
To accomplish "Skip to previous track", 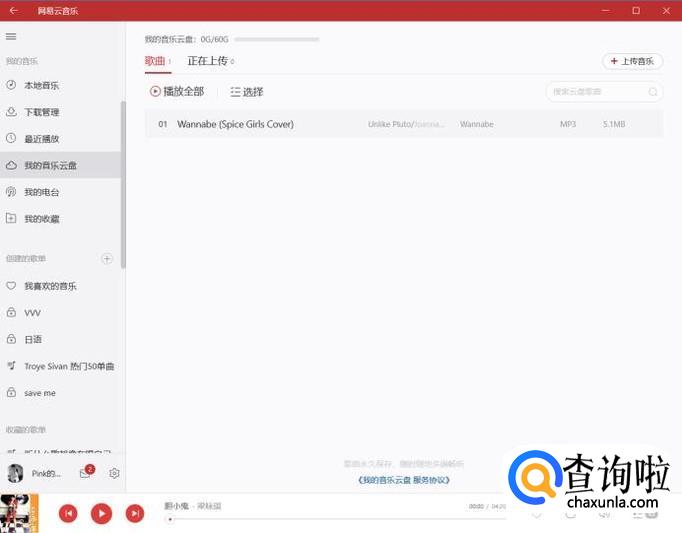I will 68,513.
